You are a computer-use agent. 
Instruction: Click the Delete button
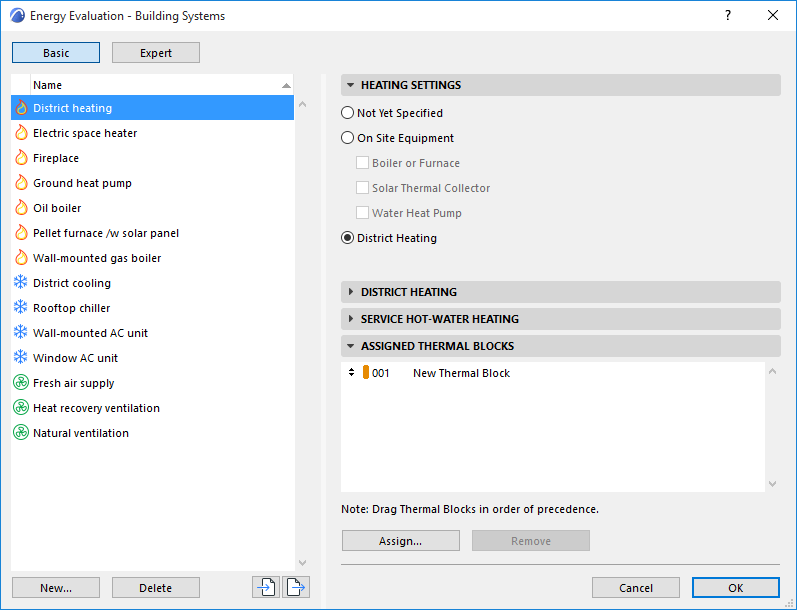click(156, 588)
